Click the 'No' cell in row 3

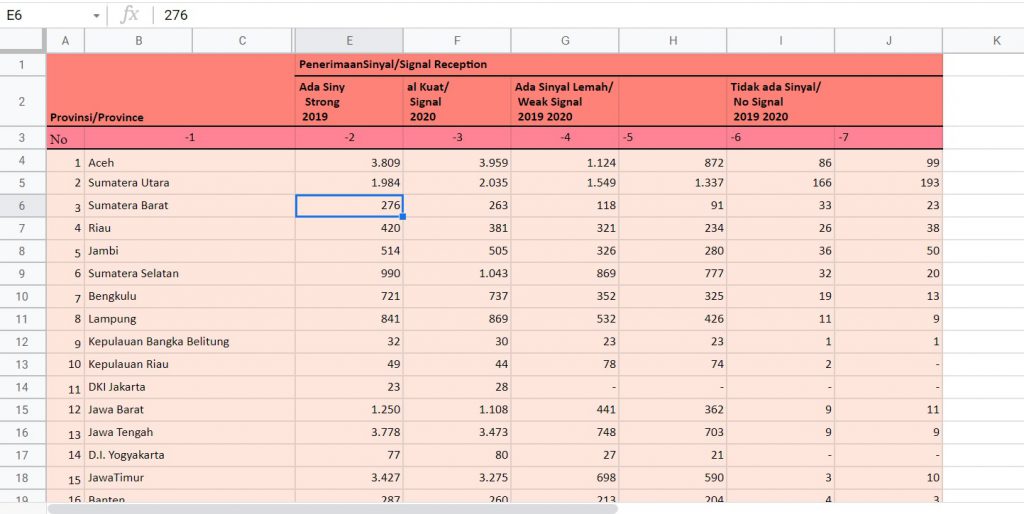(x=65, y=138)
